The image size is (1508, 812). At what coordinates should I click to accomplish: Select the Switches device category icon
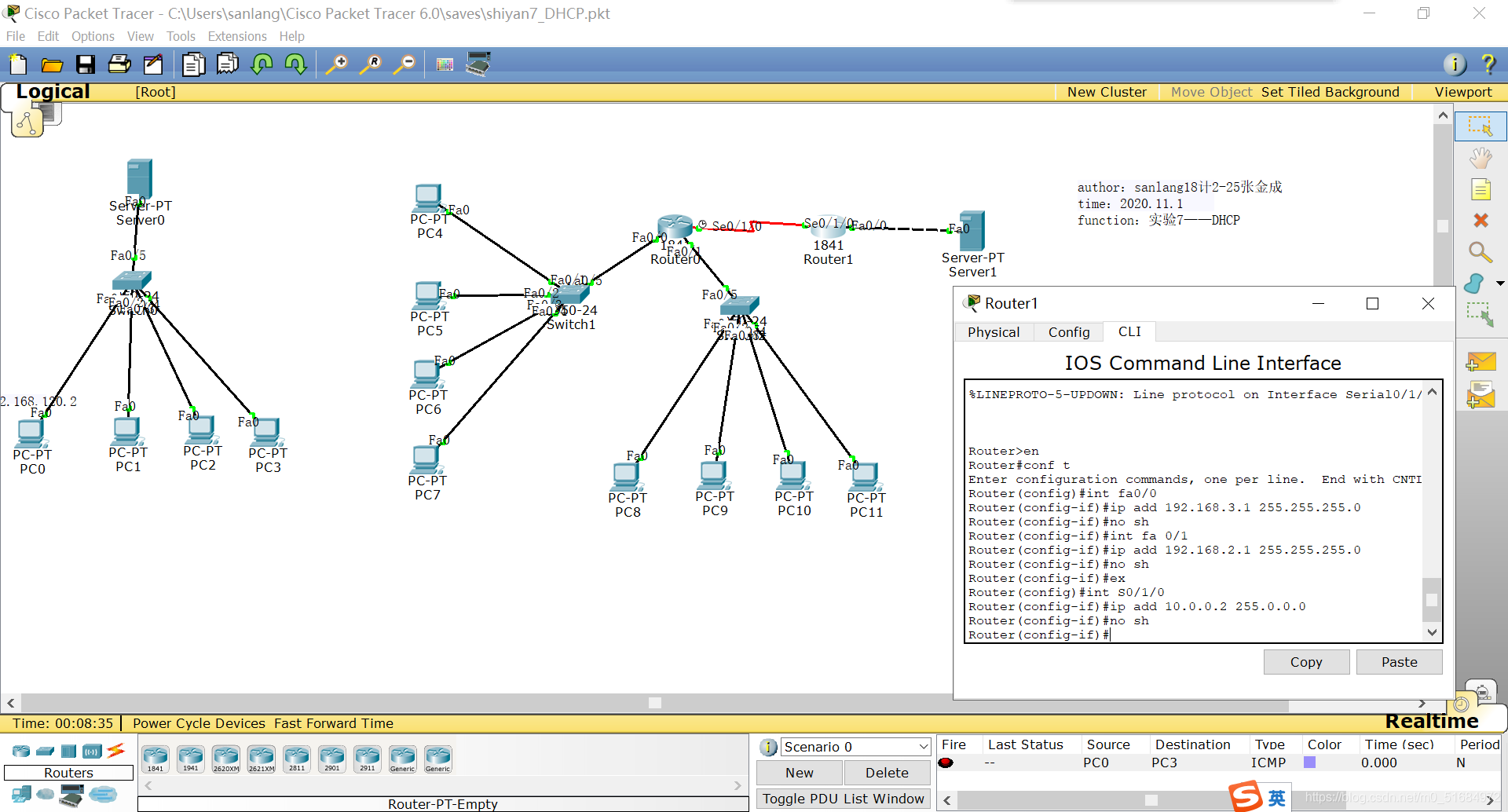click(x=46, y=752)
